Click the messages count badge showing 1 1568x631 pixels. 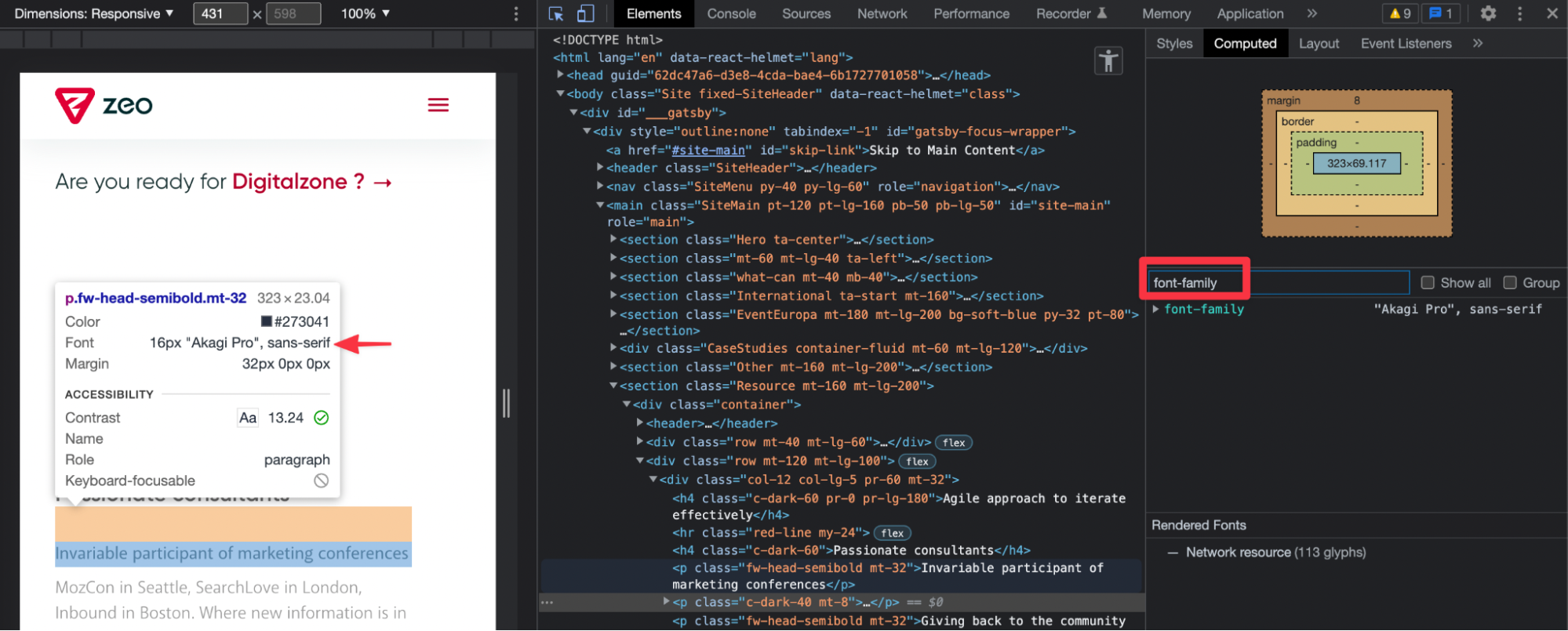[x=1441, y=13]
